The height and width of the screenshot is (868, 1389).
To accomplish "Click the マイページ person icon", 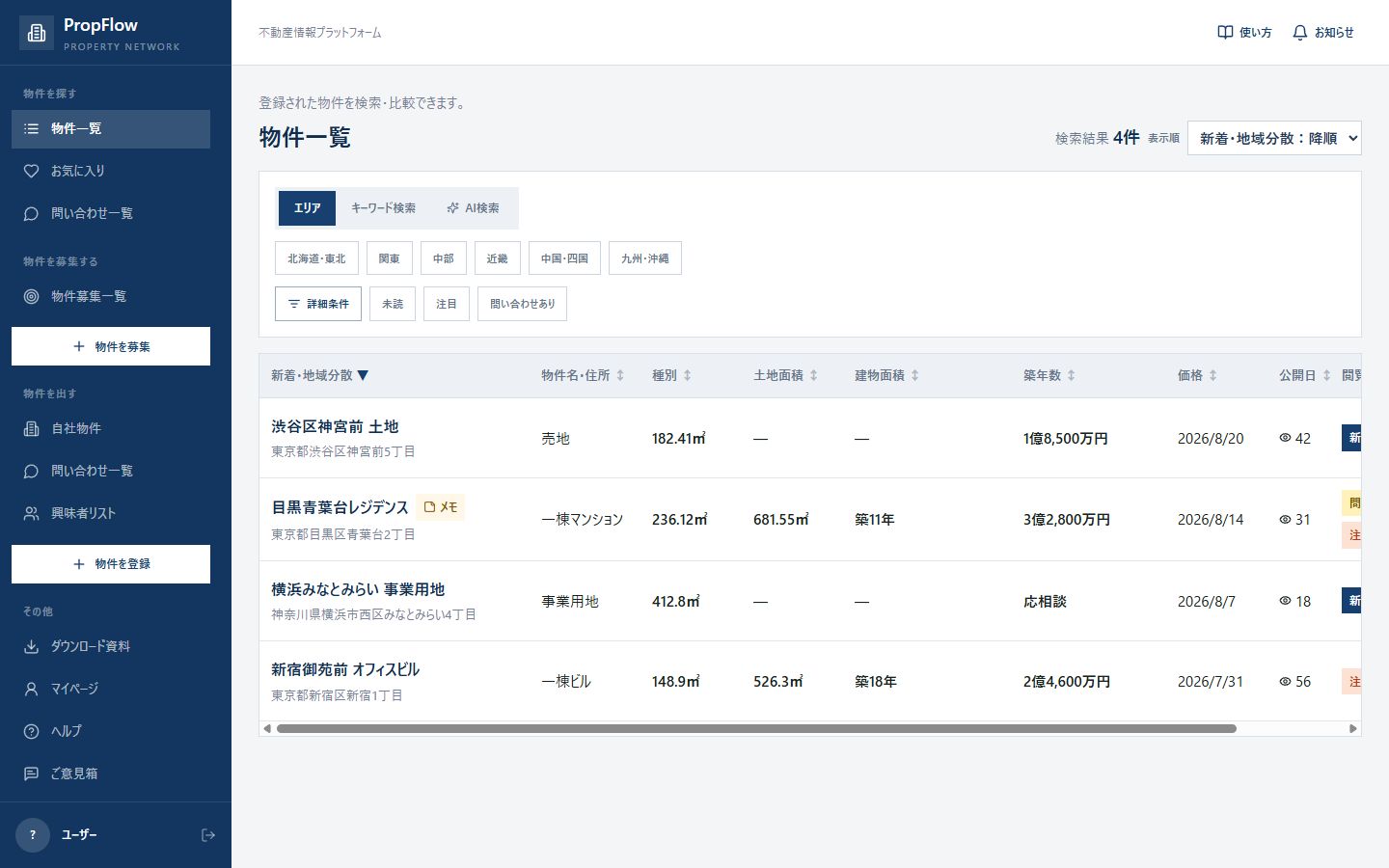I will 31,689.
